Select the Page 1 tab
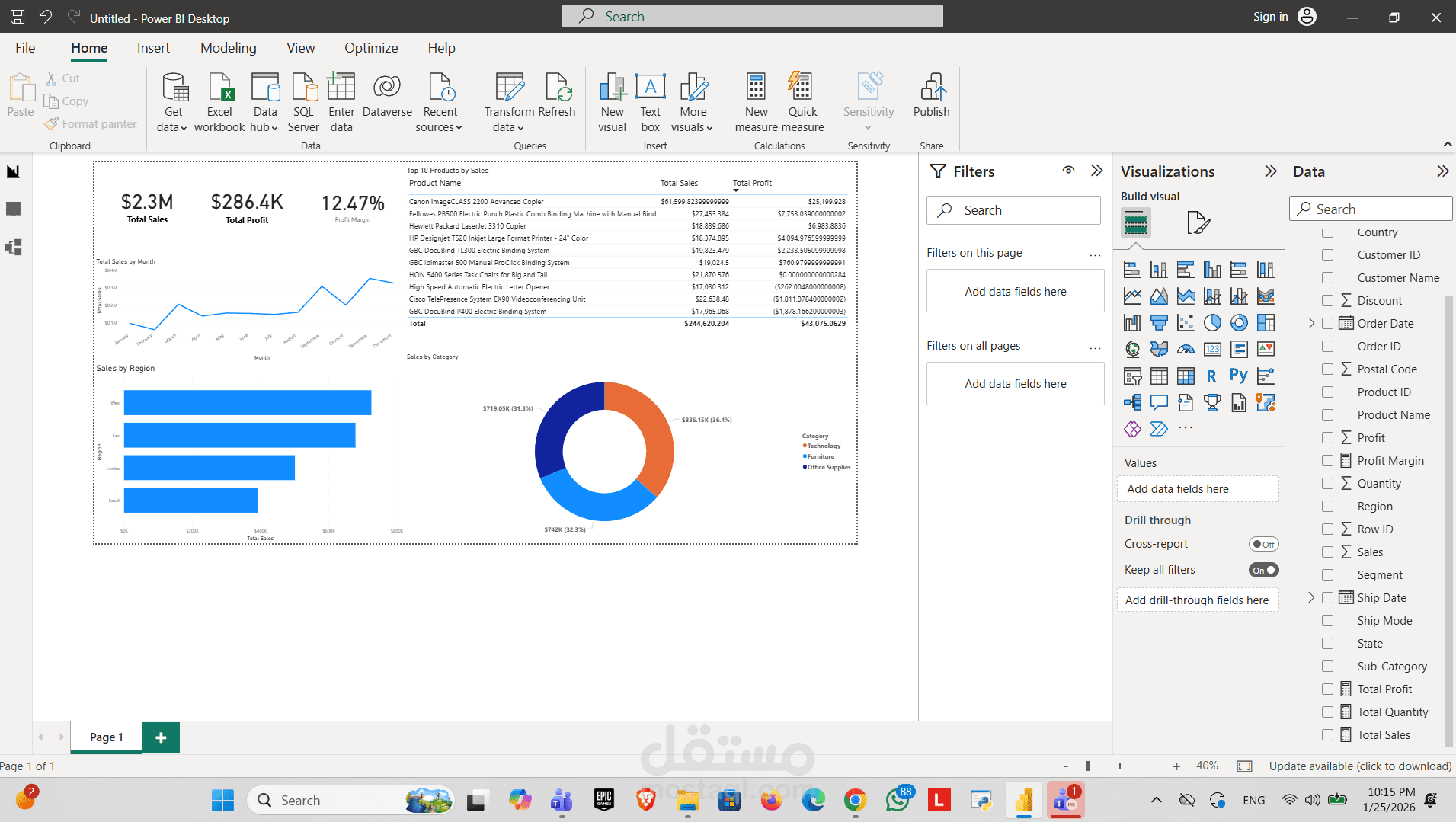The height and width of the screenshot is (822, 1456). (106, 737)
